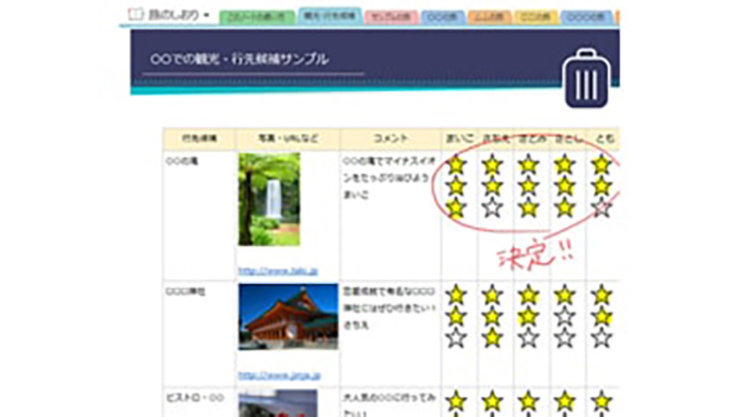Follow the www.jinja.jp link

pyautogui.click(x=279, y=375)
